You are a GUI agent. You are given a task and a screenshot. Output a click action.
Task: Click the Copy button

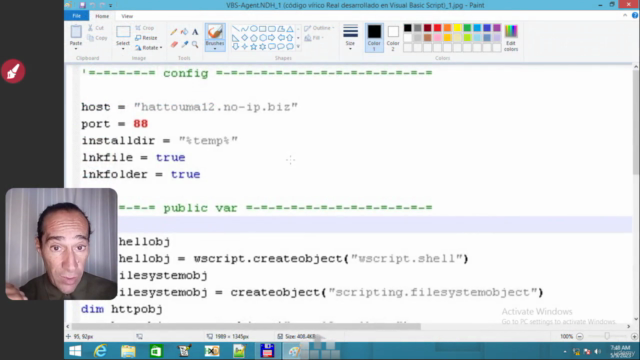click(x=98, y=38)
